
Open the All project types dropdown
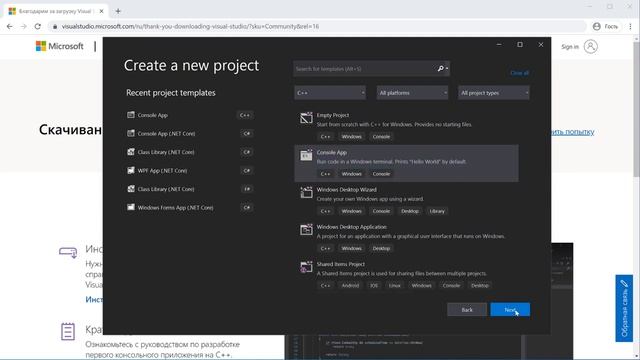[494, 93]
